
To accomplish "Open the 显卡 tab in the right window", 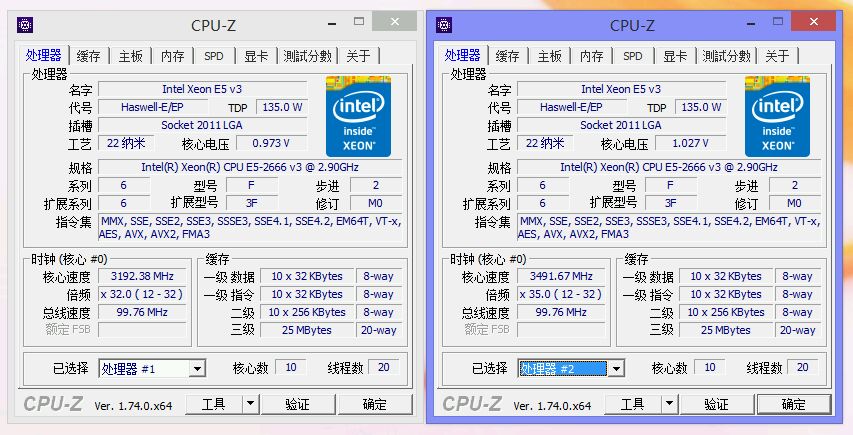I will [x=675, y=56].
